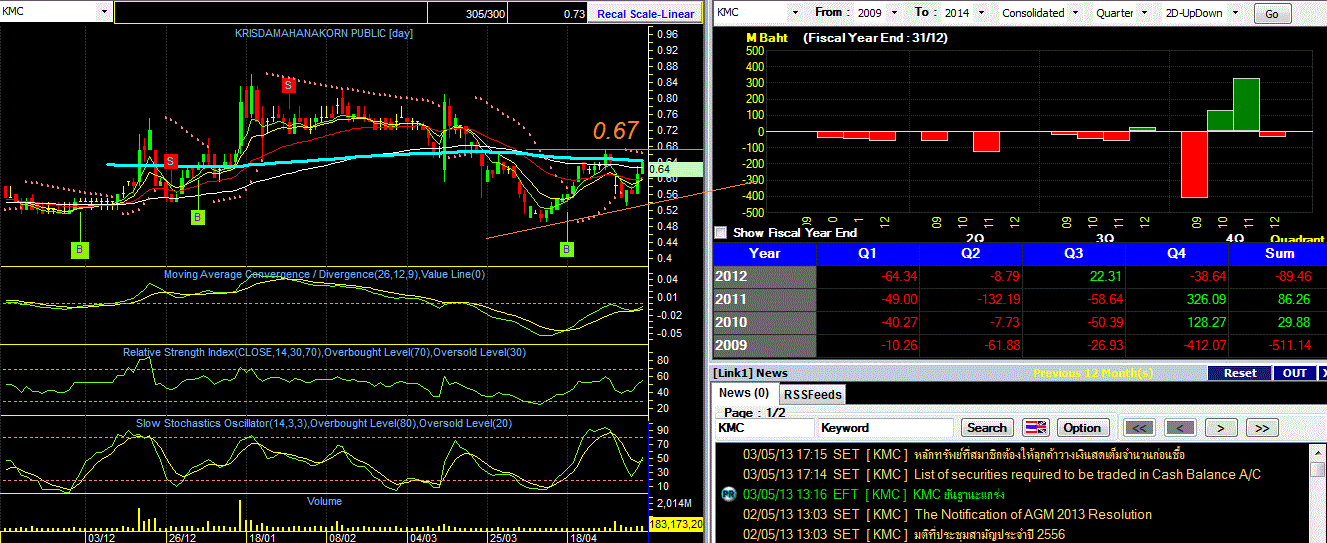Click the tallest green Q4 bar in the chart
This screenshot has height=543, width=1327.
click(1246, 105)
